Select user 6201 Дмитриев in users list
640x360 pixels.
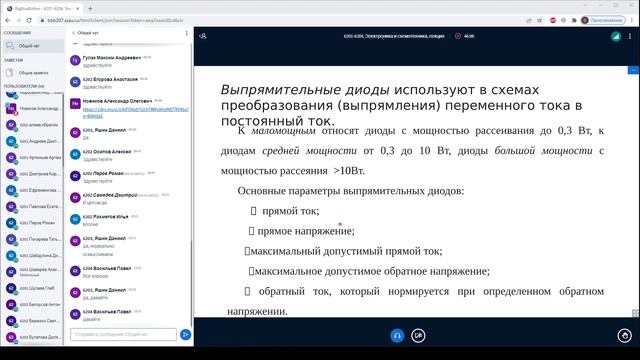[x=33, y=174]
